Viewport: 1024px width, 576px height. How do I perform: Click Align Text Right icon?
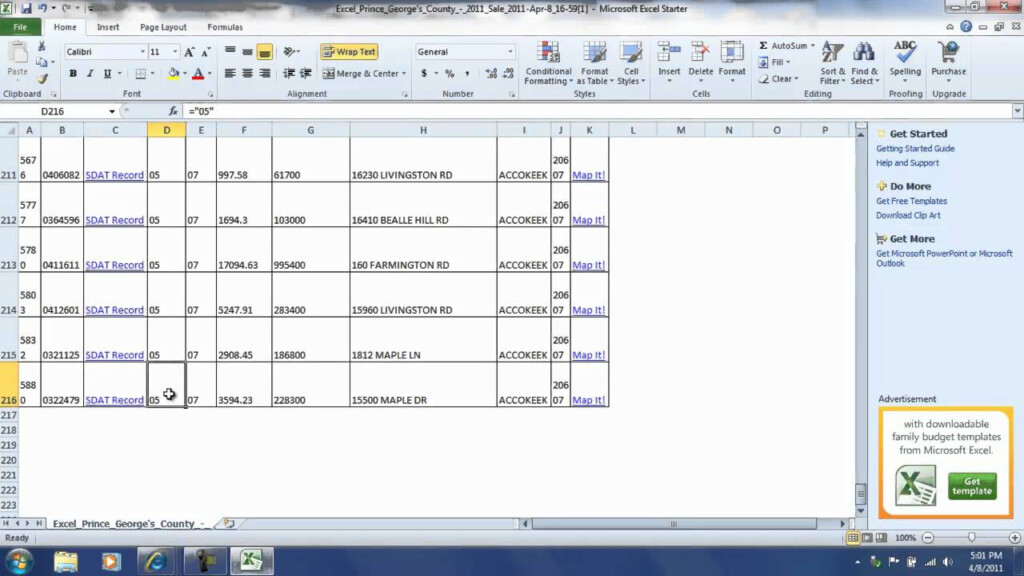click(x=264, y=74)
